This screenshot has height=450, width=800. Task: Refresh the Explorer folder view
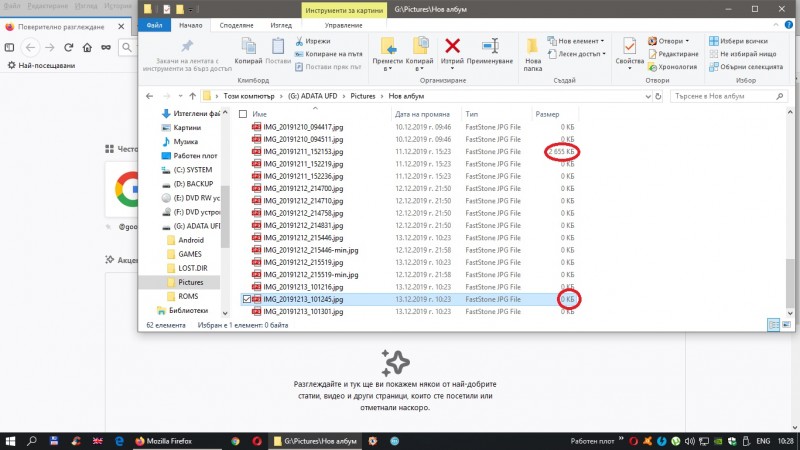[x=658, y=96]
